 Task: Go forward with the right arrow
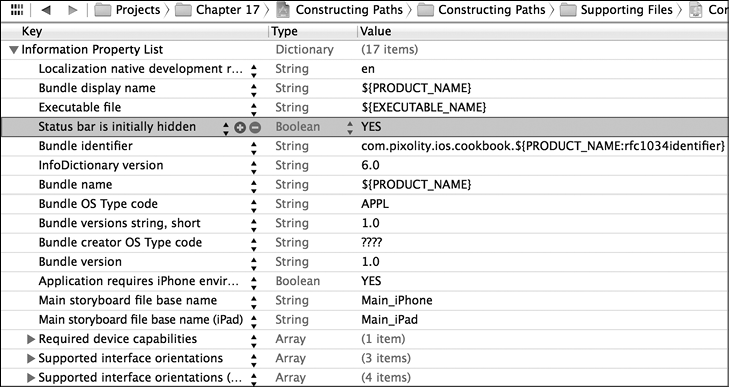[x=73, y=10]
